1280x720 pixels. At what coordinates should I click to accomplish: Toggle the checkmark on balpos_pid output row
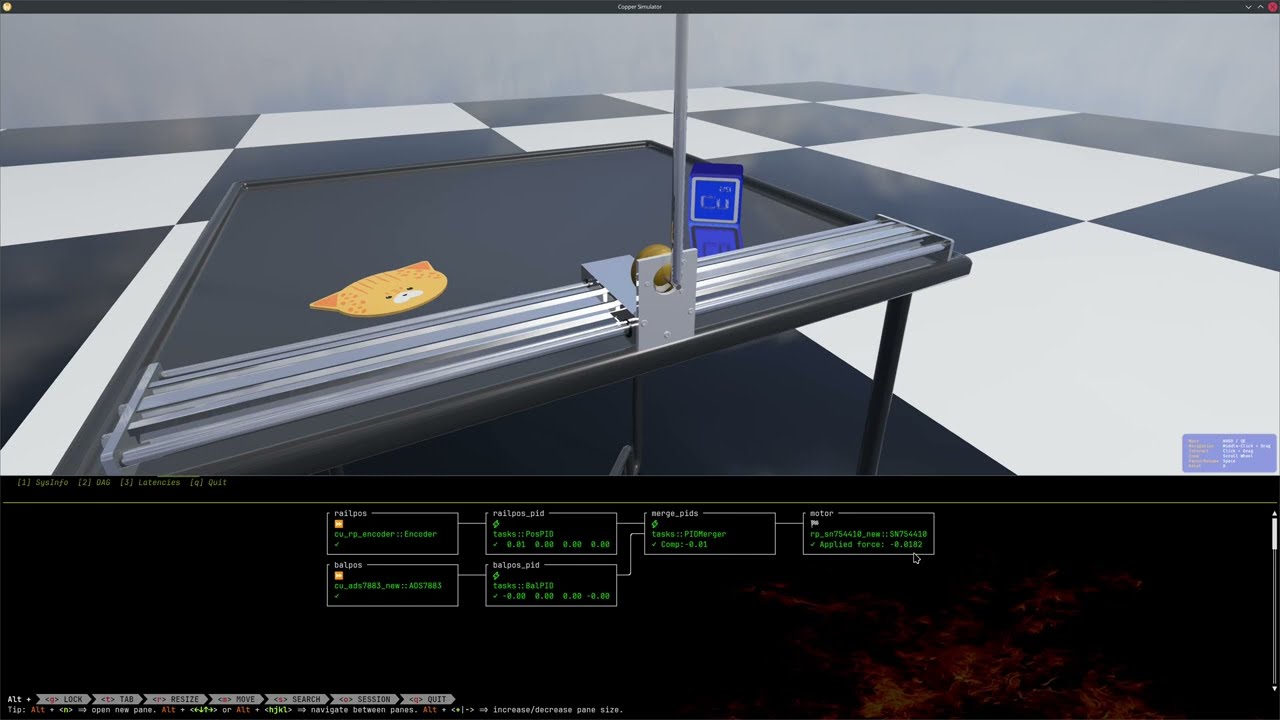(493, 596)
